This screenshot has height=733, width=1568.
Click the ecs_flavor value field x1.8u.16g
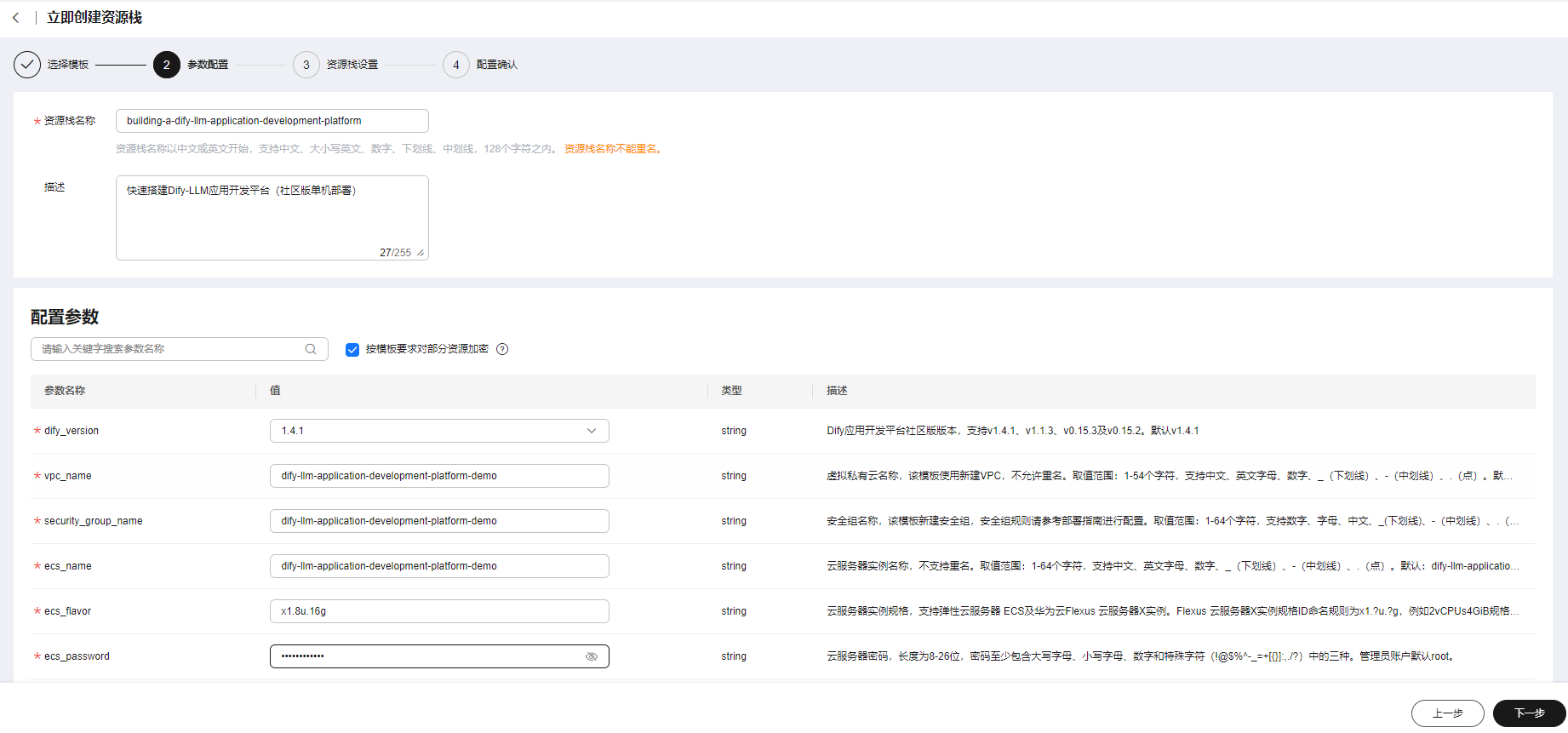439,611
